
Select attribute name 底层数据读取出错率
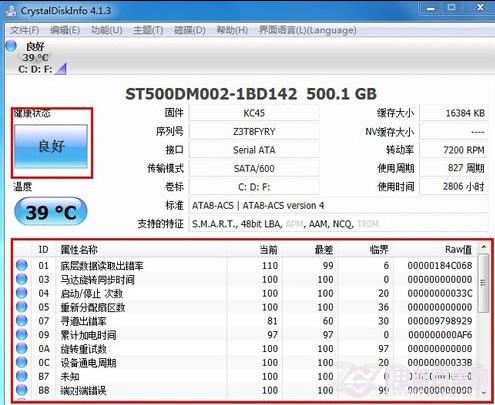[x=102, y=266]
